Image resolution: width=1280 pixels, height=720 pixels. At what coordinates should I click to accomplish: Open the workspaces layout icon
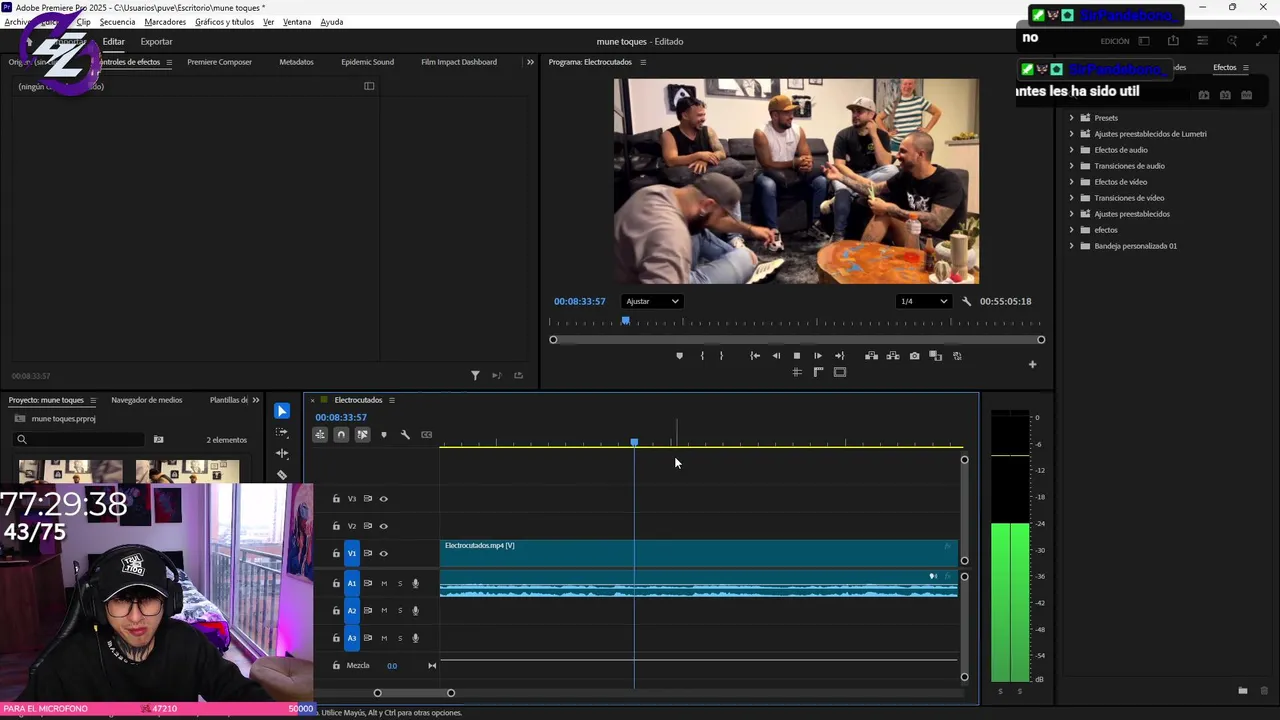[1144, 41]
